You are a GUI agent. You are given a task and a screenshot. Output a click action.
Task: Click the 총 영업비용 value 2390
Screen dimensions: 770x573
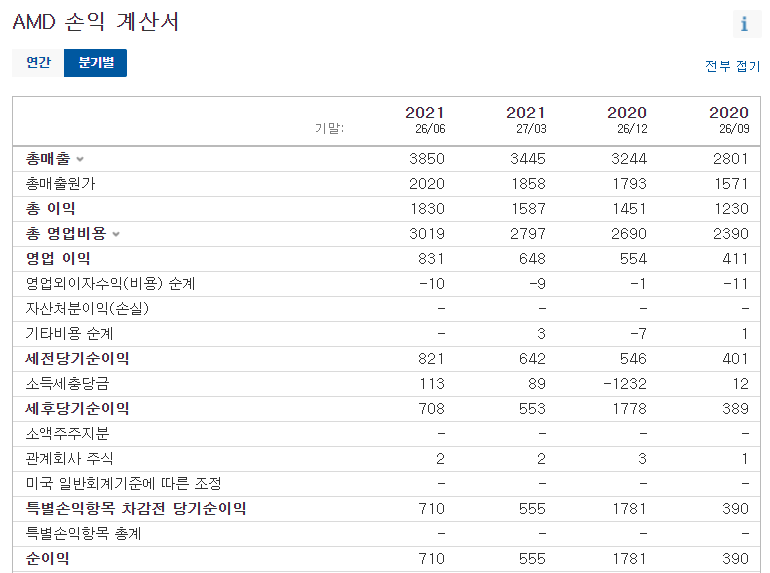731,234
